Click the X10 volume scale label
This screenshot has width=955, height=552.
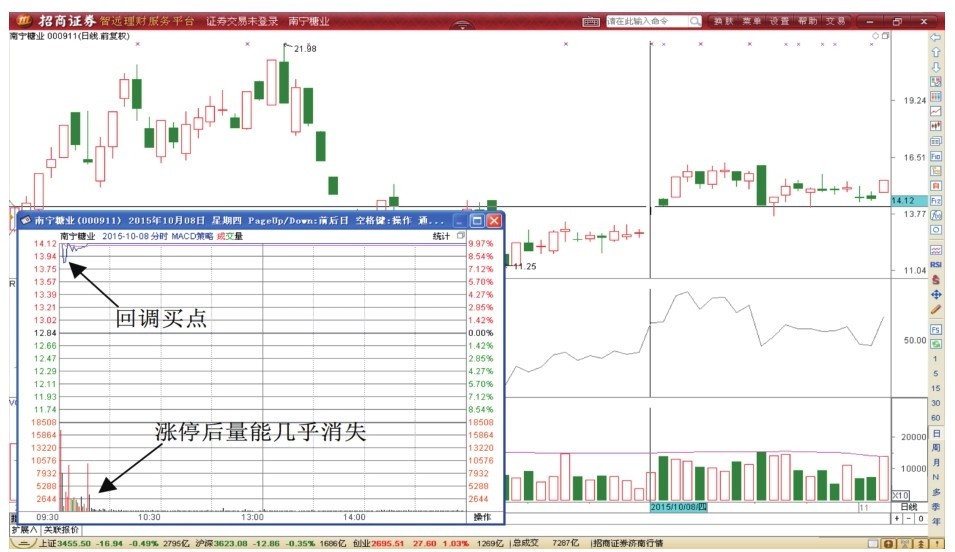[901, 495]
